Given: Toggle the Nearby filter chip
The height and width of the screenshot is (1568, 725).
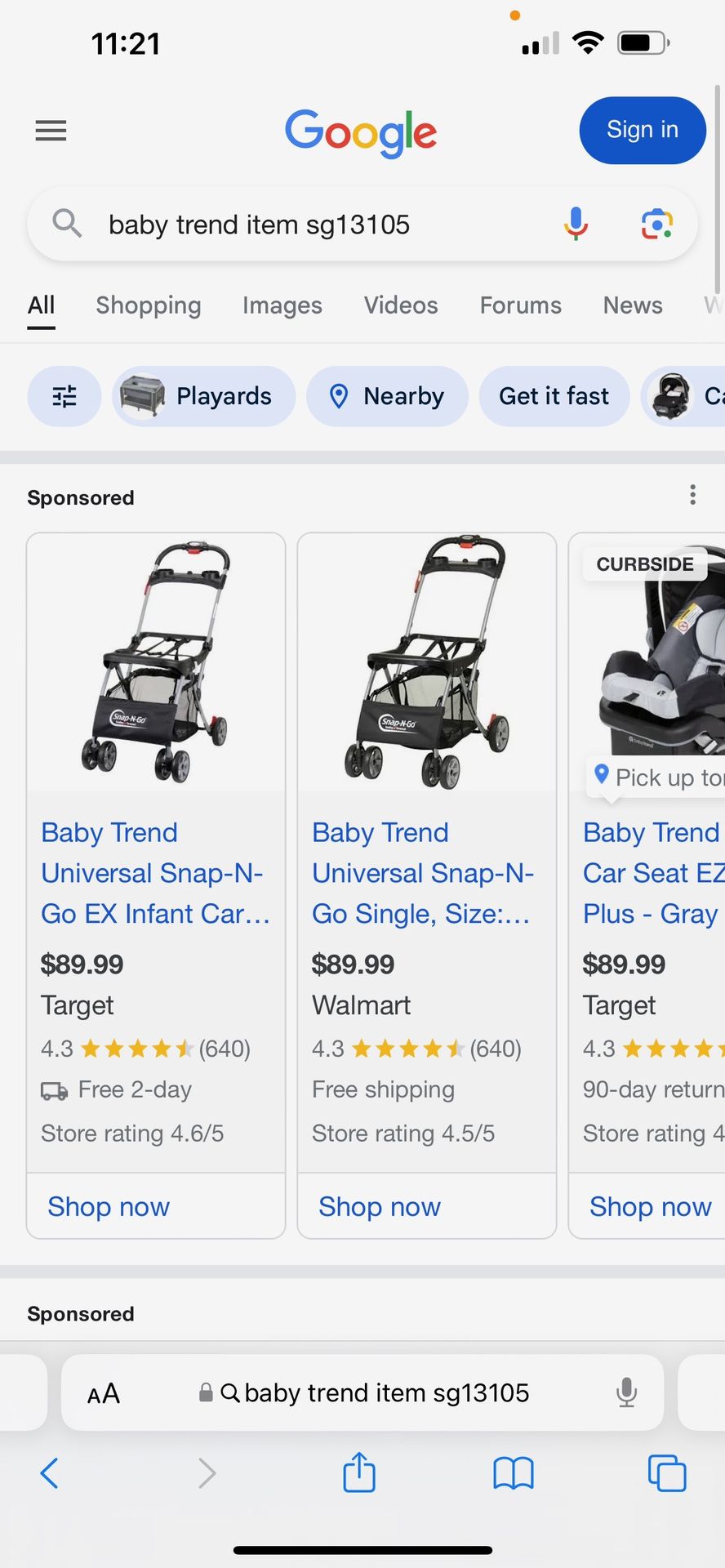Looking at the screenshot, I should 387,396.
